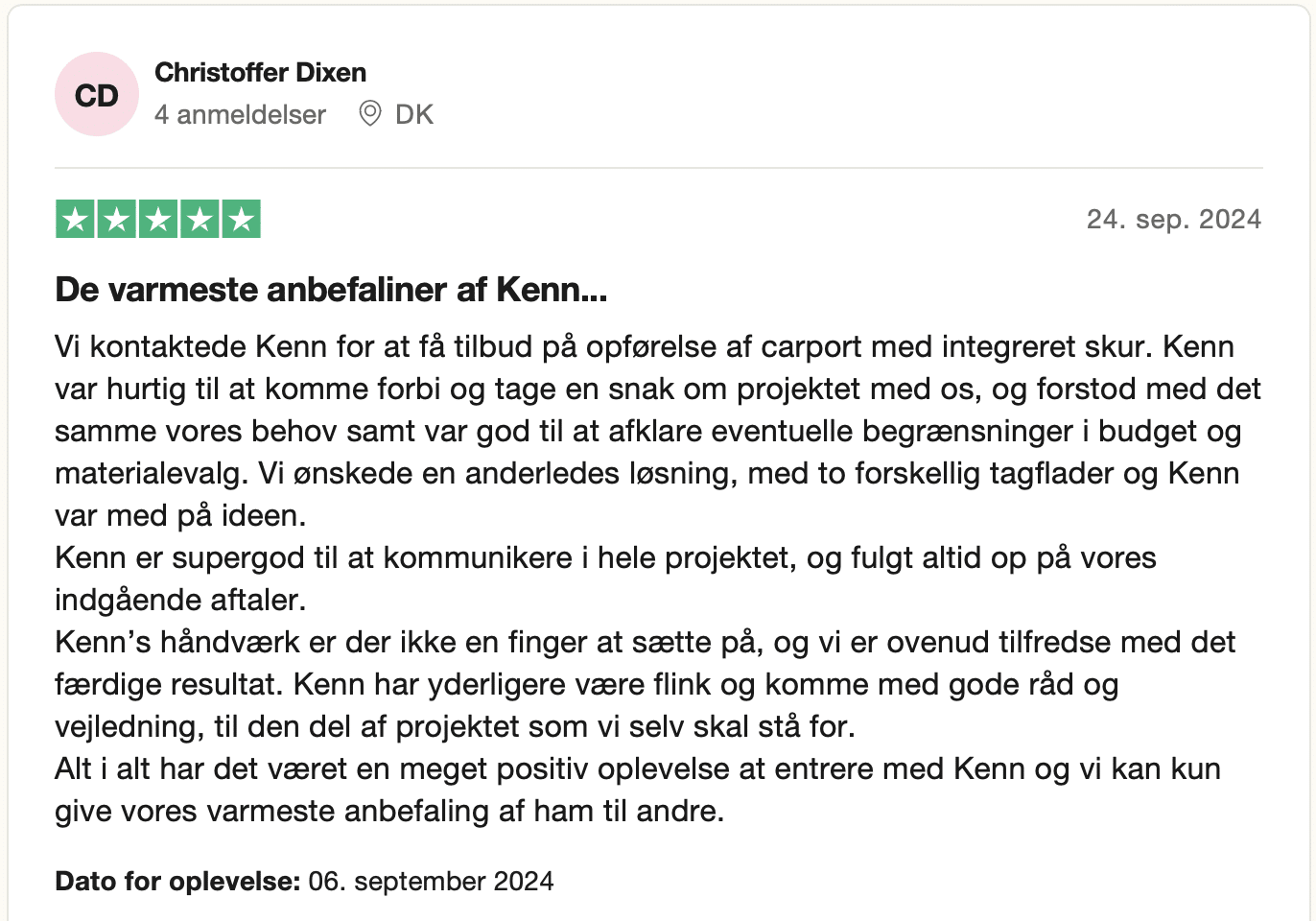Open Christoffer Dixen's reviewer profile
Viewport: 1316px width, 921px height.
pyautogui.click(x=260, y=73)
